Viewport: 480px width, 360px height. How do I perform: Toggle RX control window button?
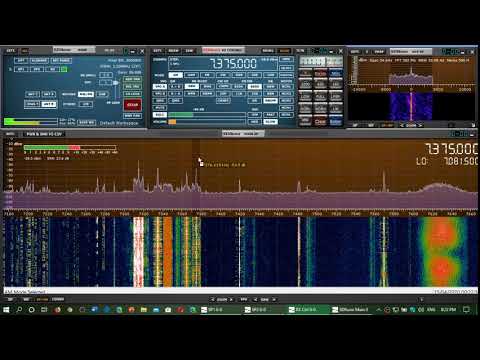[x=52, y=69]
